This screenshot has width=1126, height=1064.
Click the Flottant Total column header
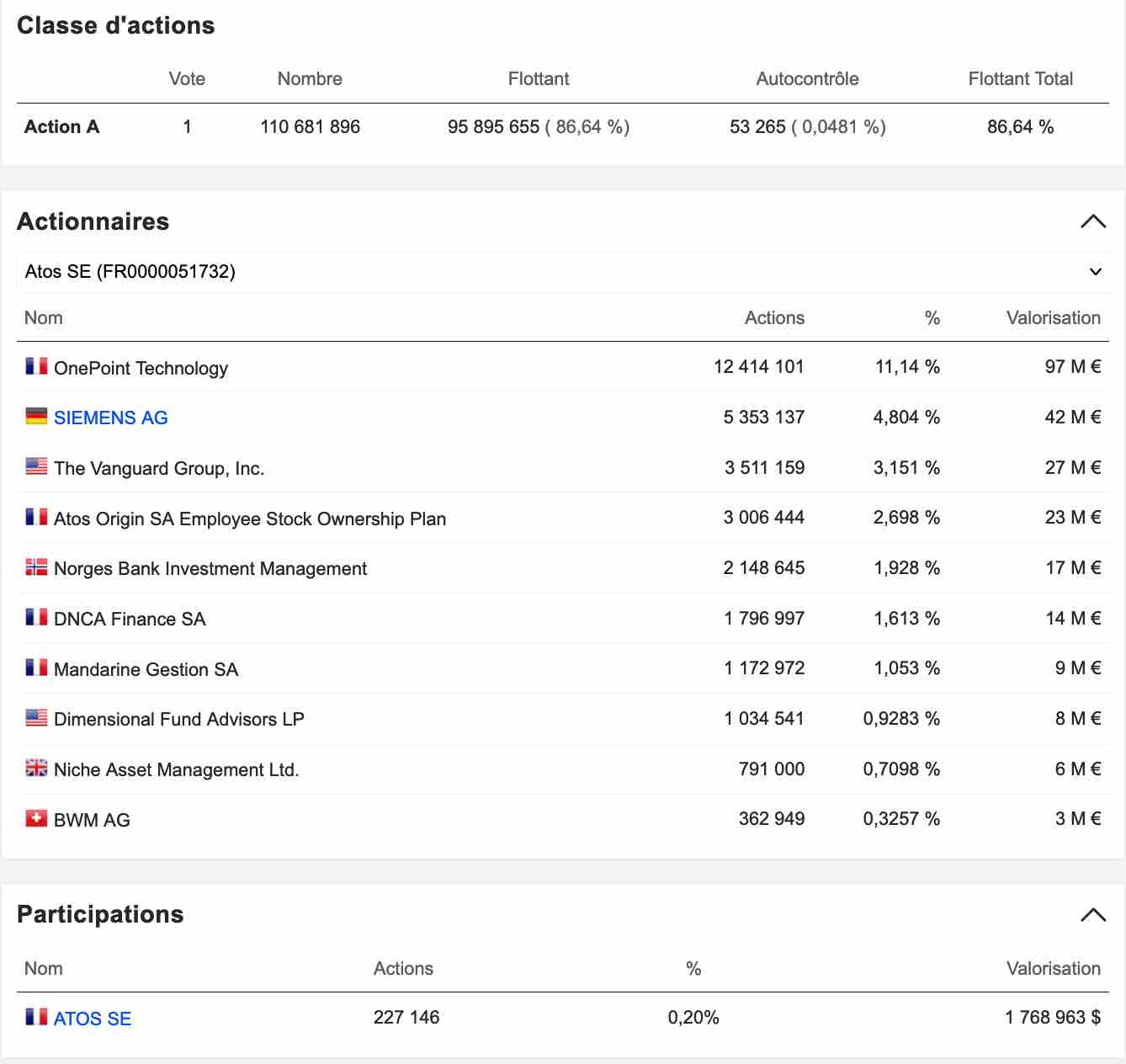click(x=1021, y=78)
